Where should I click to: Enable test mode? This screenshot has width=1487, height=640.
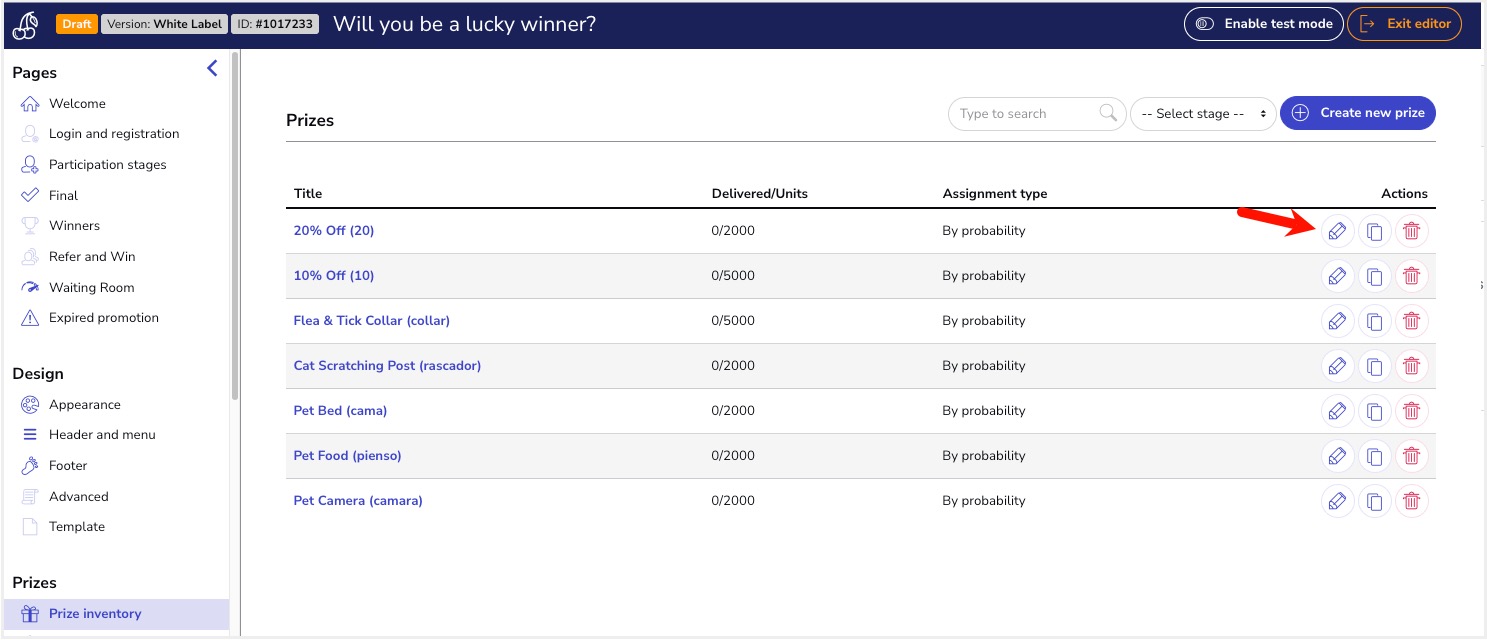tap(1264, 24)
